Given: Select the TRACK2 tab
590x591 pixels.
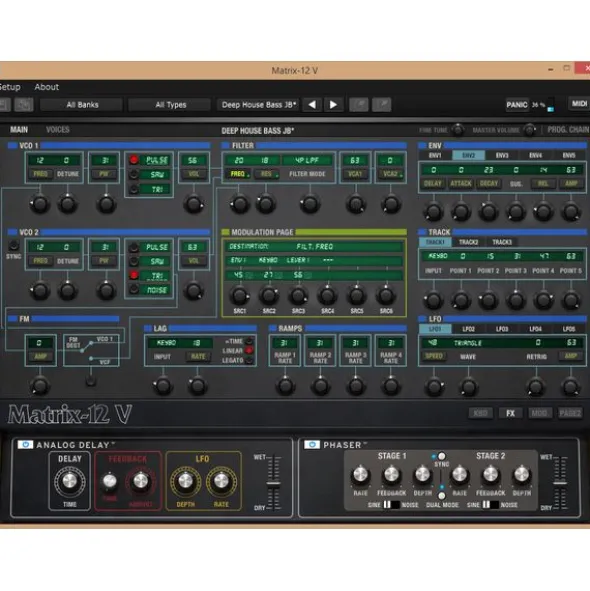Looking at the screenshot, I should click(468, 242).
